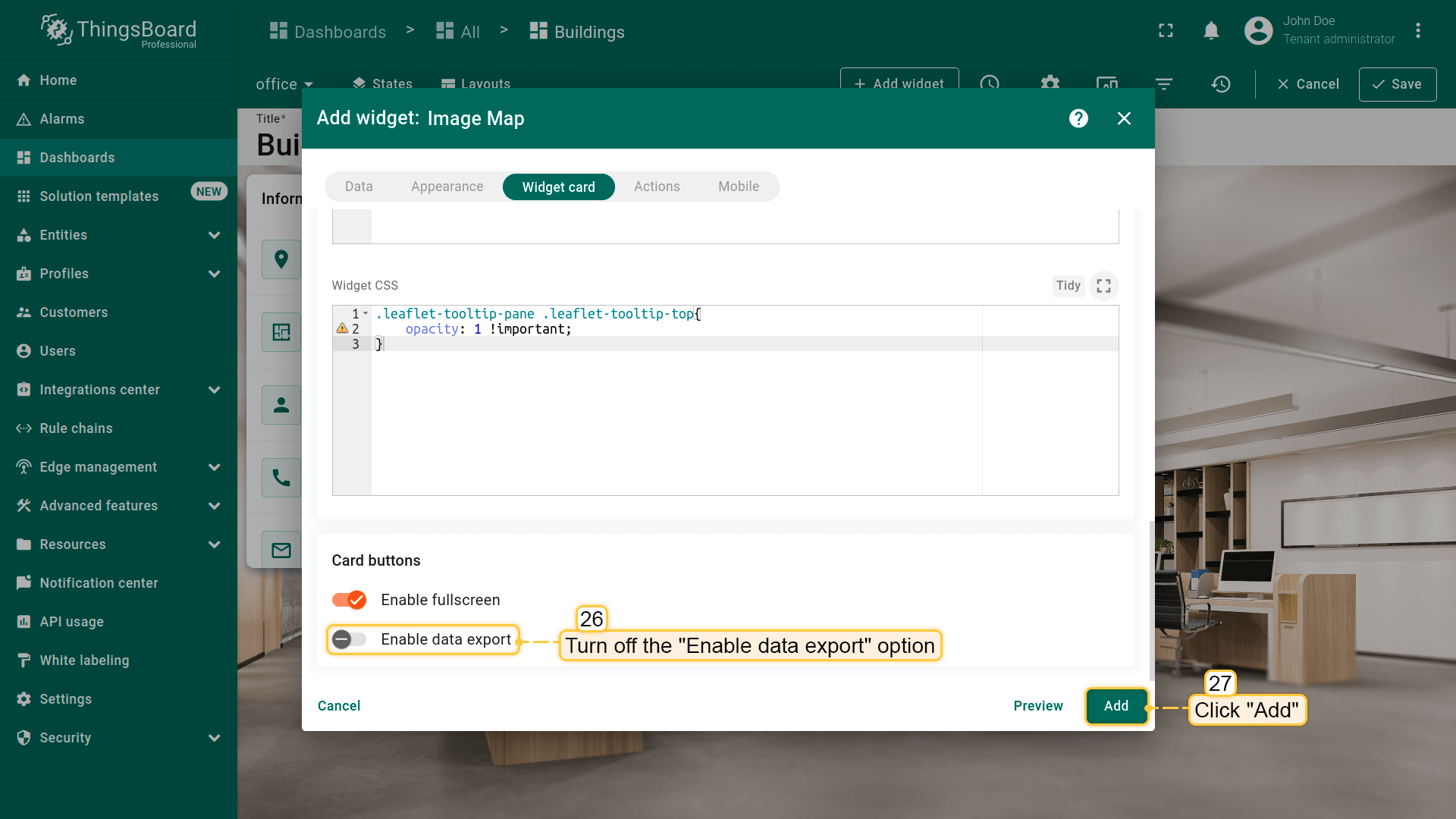Click the help question mark icon
1456x819 pixels.
pos(1078,118)
